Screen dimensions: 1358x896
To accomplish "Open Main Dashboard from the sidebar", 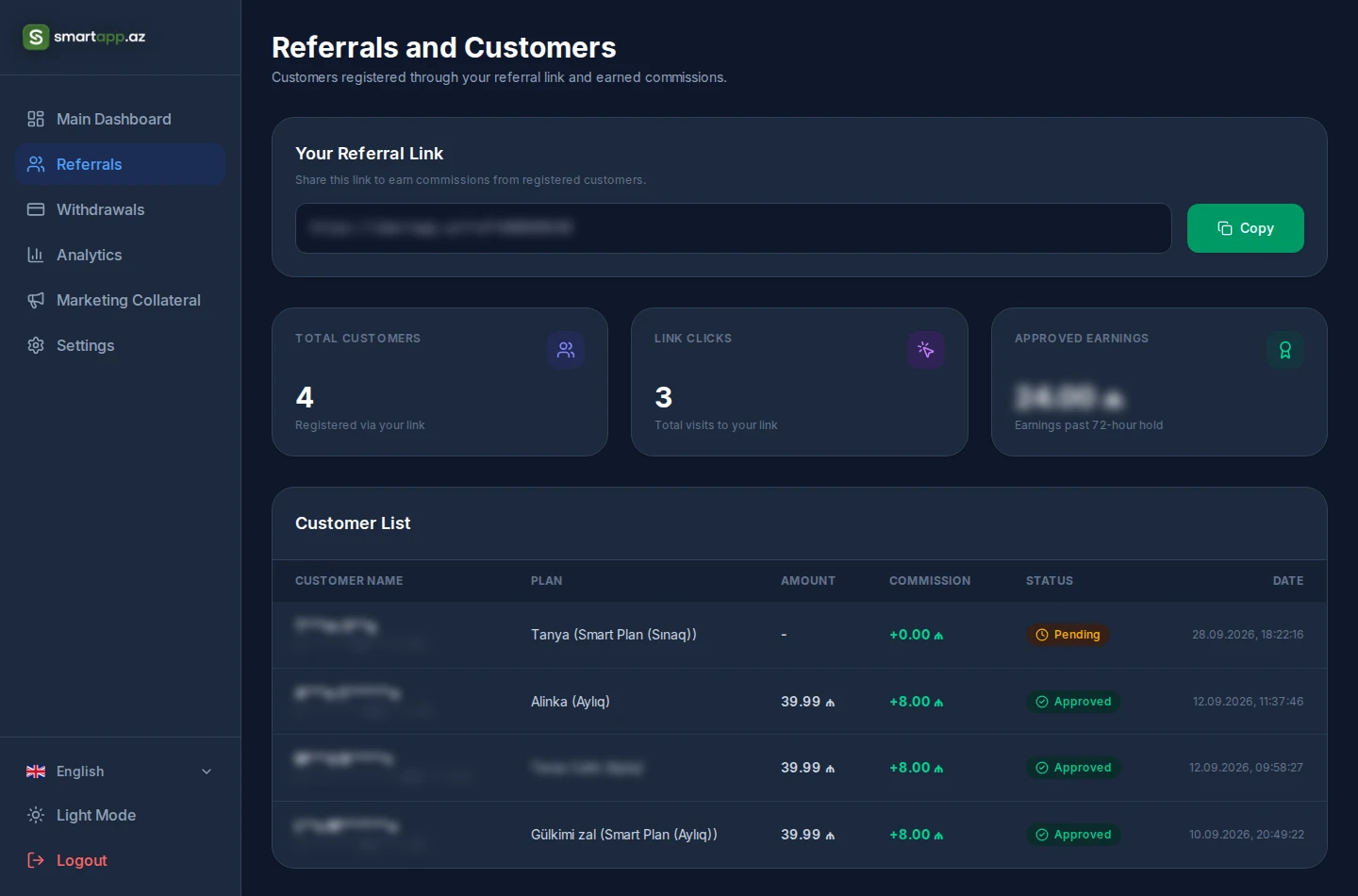I will click(x=121, y=119).
